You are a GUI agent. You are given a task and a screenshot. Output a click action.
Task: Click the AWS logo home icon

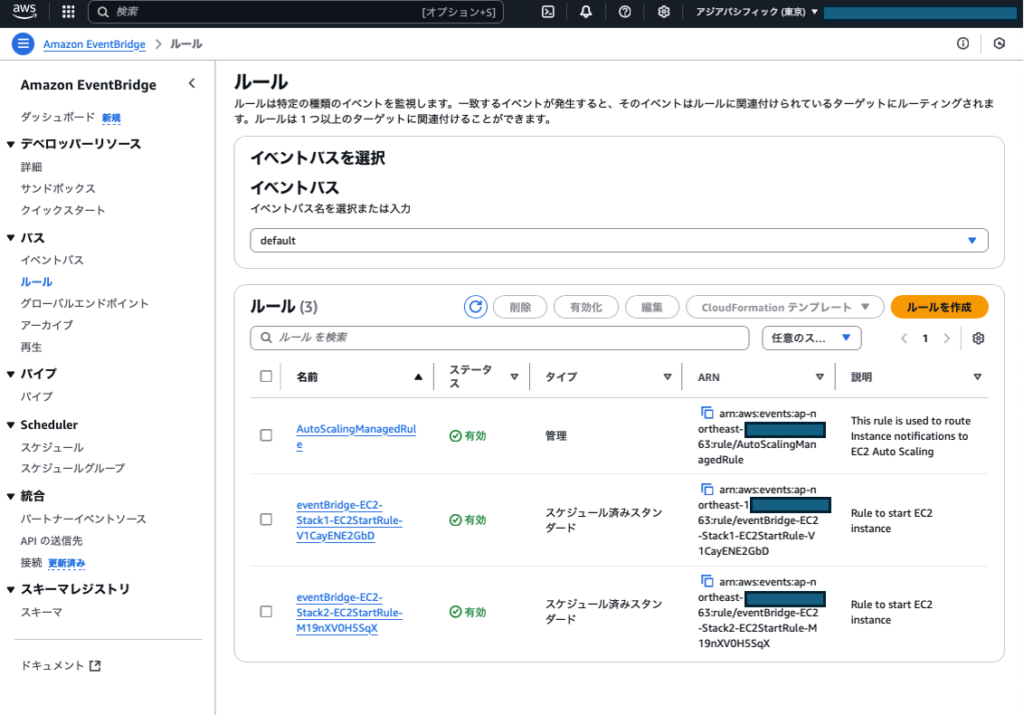26,12
